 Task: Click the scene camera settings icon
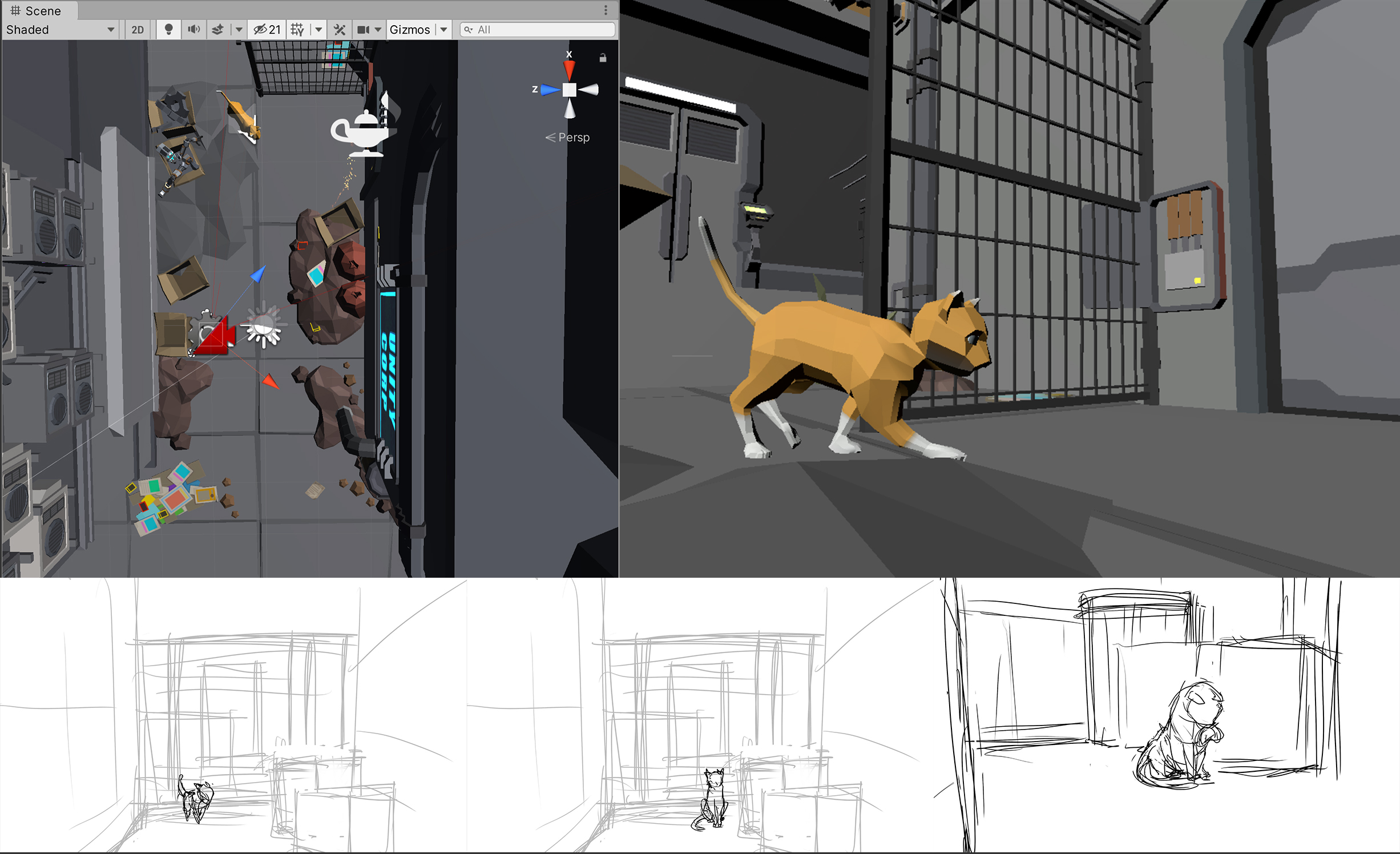pos(363,30)
